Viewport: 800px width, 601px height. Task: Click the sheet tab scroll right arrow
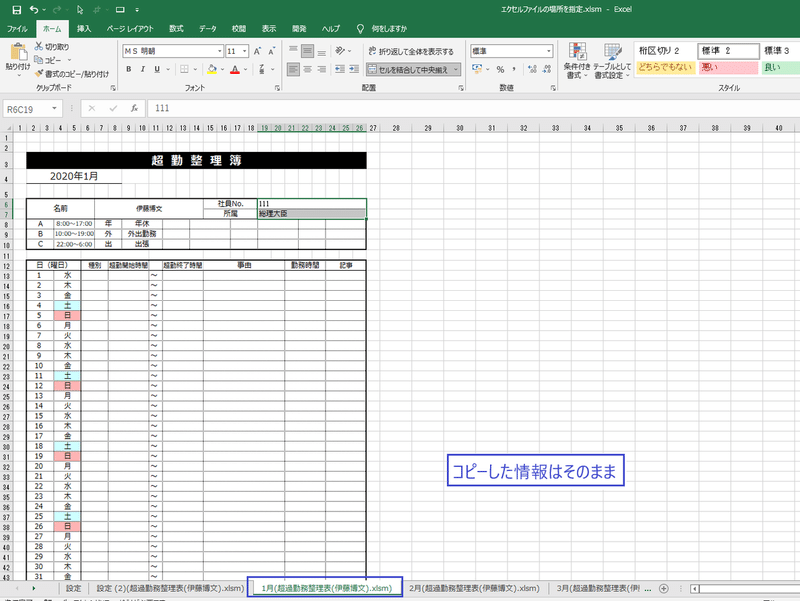[34, 588]
